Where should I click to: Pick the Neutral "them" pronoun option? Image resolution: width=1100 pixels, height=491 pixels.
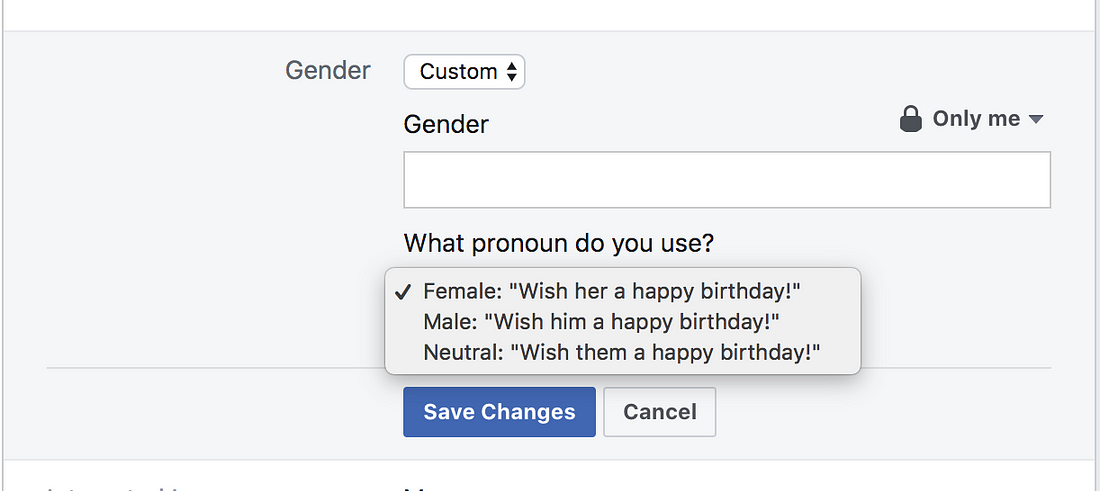click(x=621, y=352)
